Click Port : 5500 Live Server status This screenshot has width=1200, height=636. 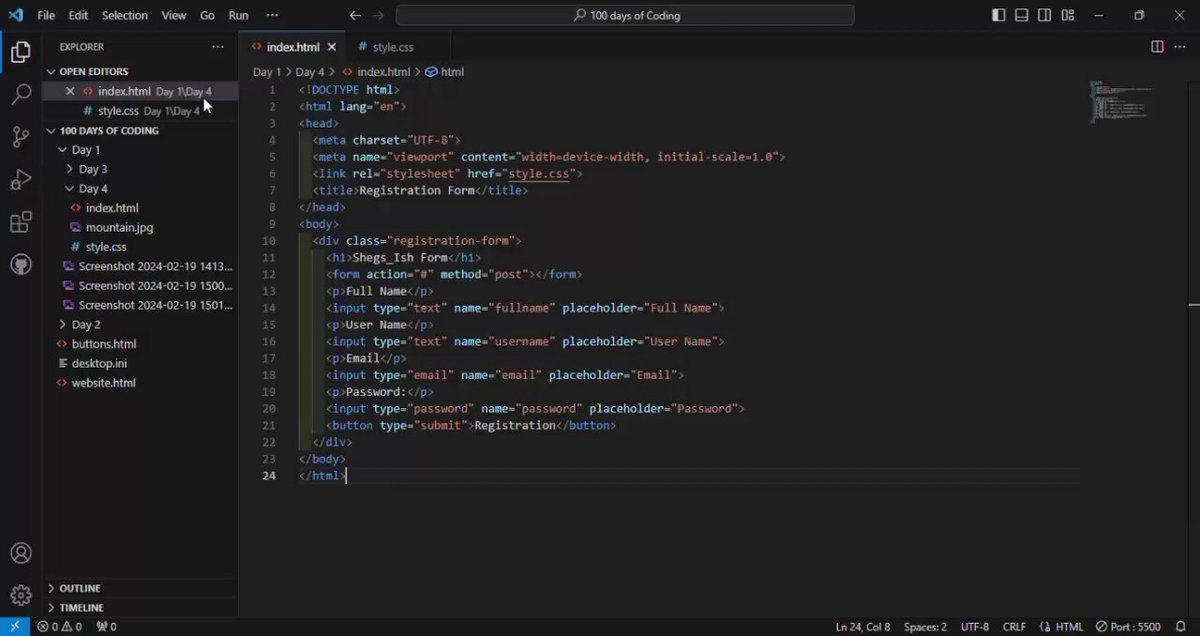pos(1128,627)
